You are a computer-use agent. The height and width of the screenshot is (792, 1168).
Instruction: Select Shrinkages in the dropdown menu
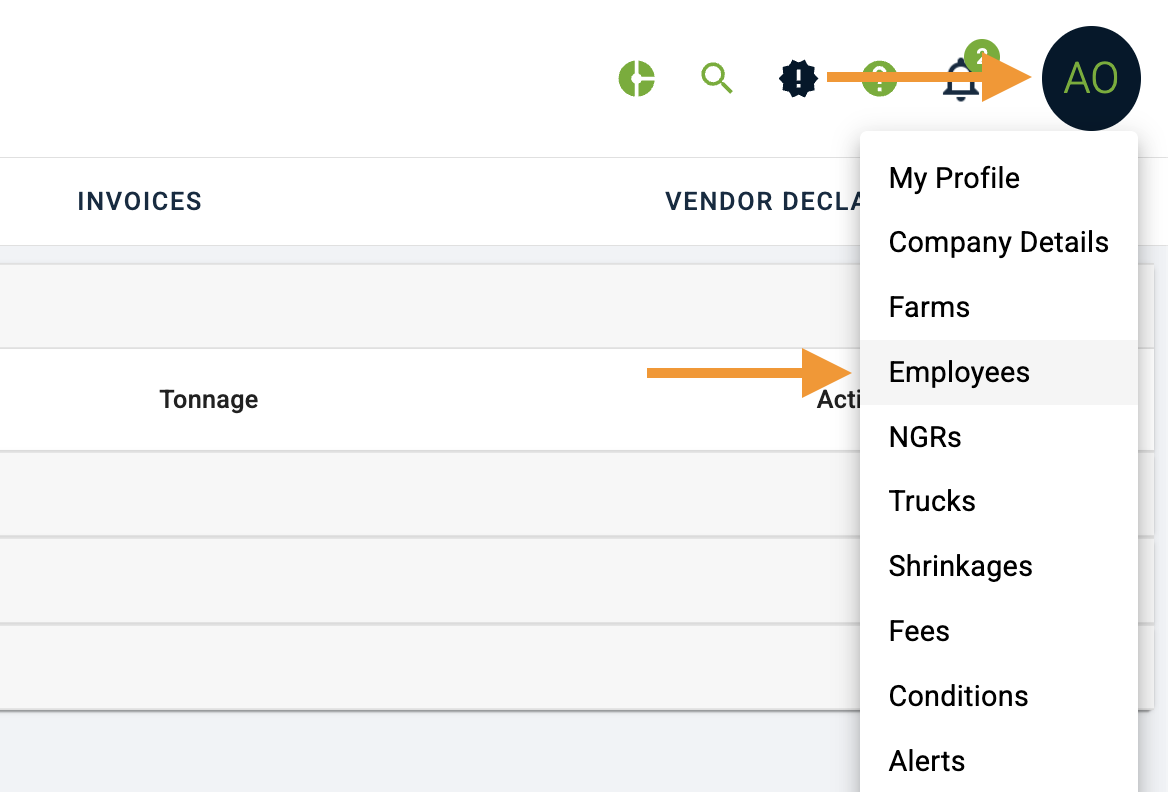(x=960, y=566)
